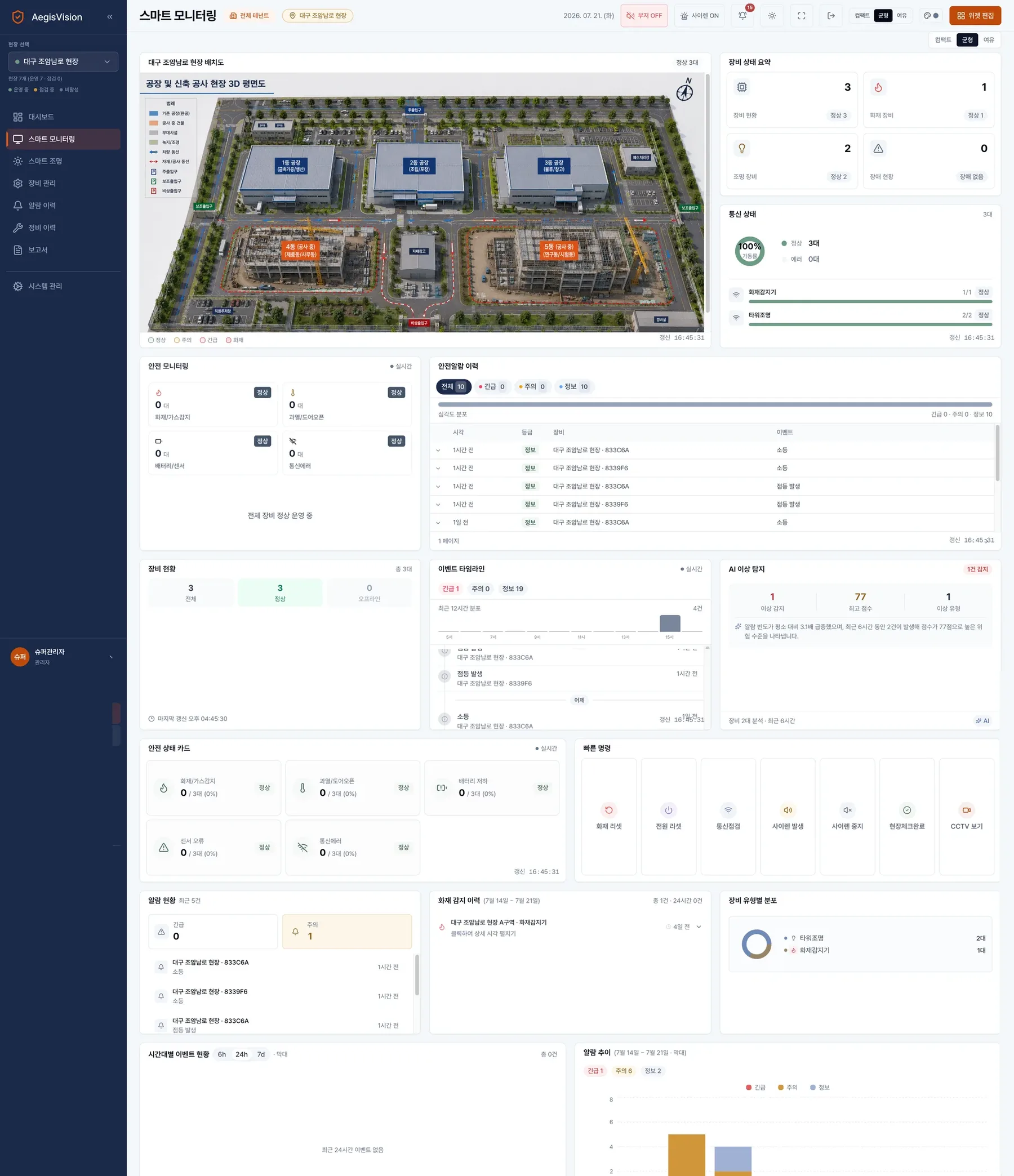Click the 15시 bar in the event timeline chart
Image resolution: width=1014 pixels, height=1176 pixels.
click(x=670, y=623)
